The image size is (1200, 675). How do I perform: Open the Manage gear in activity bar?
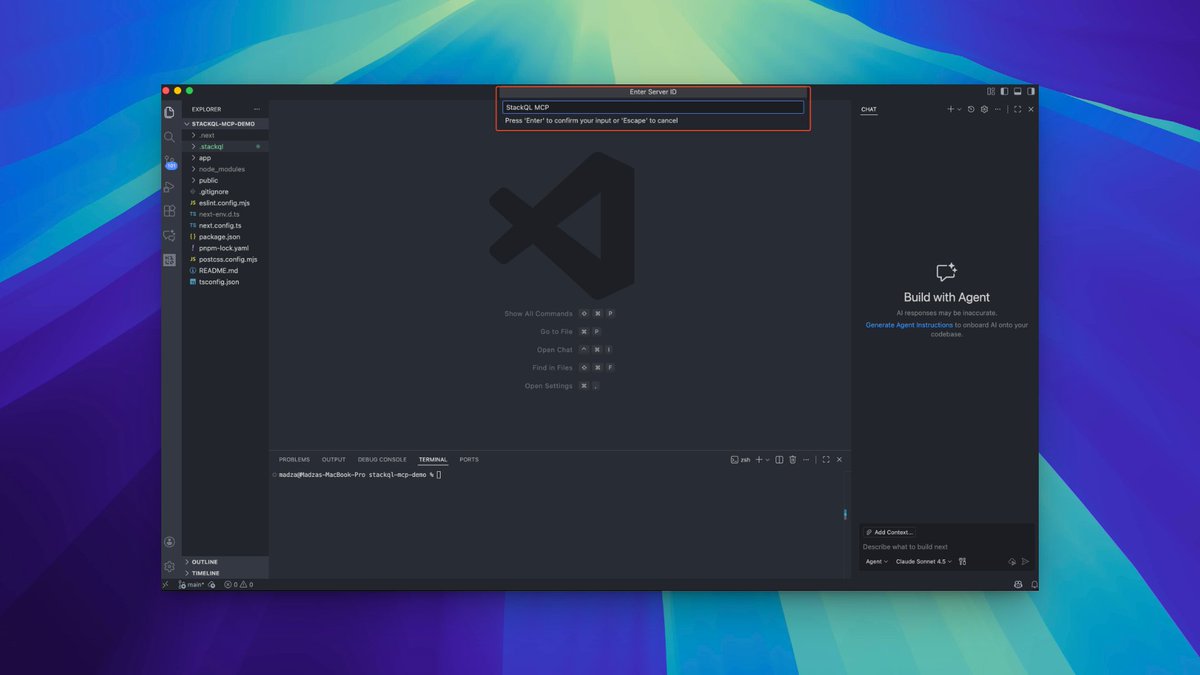click(x=169, y=566)
